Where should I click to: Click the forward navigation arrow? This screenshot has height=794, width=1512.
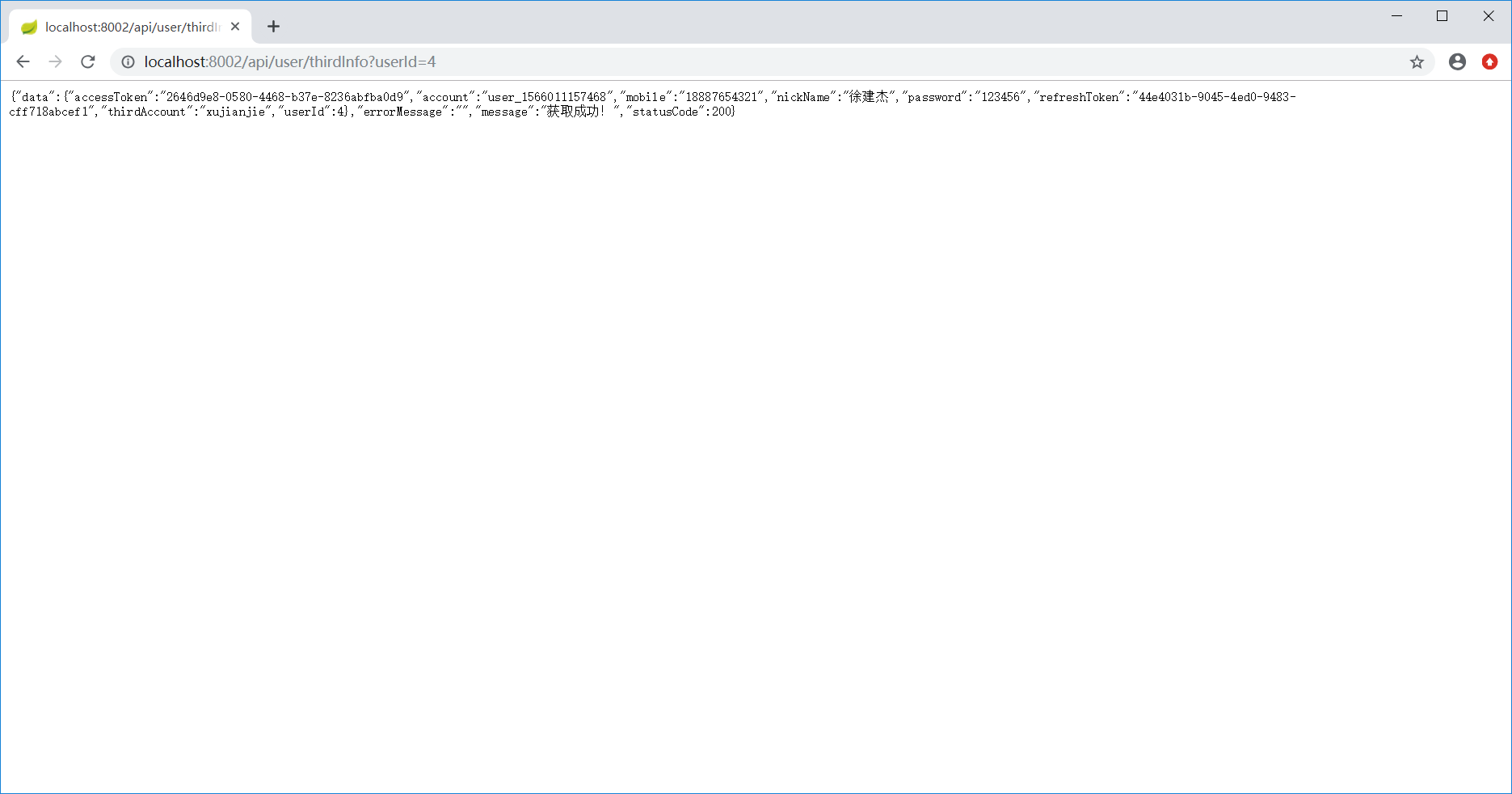(x=55, y=61)
